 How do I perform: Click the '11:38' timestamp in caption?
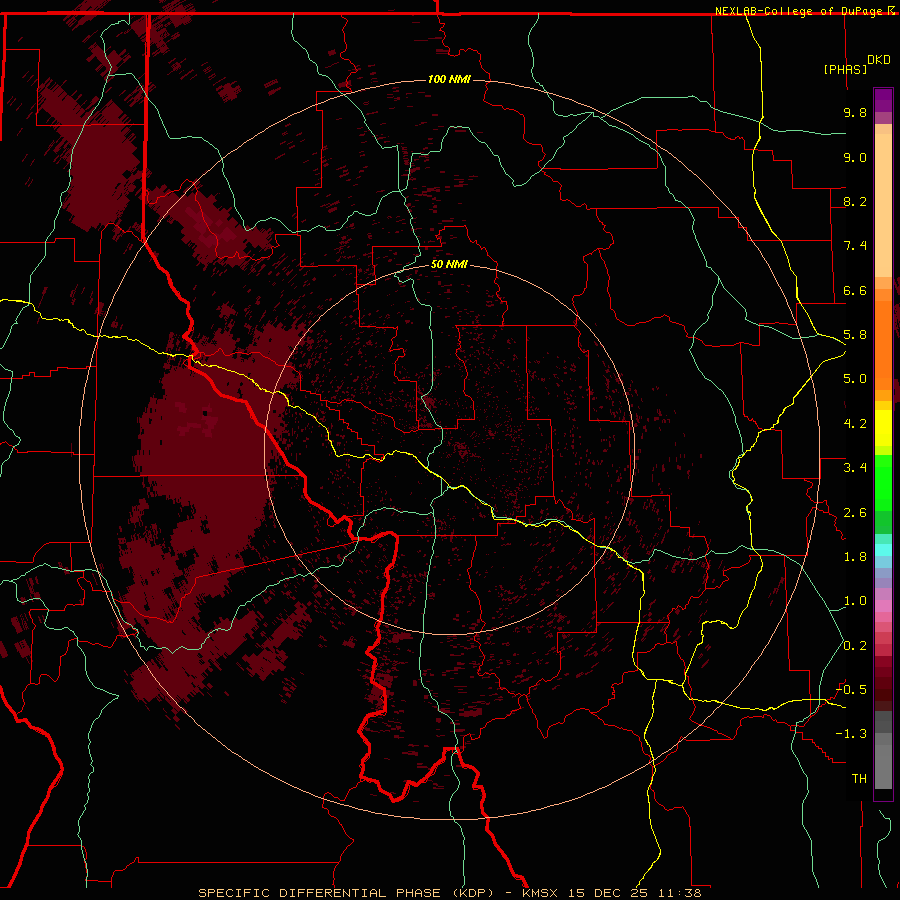679,893
